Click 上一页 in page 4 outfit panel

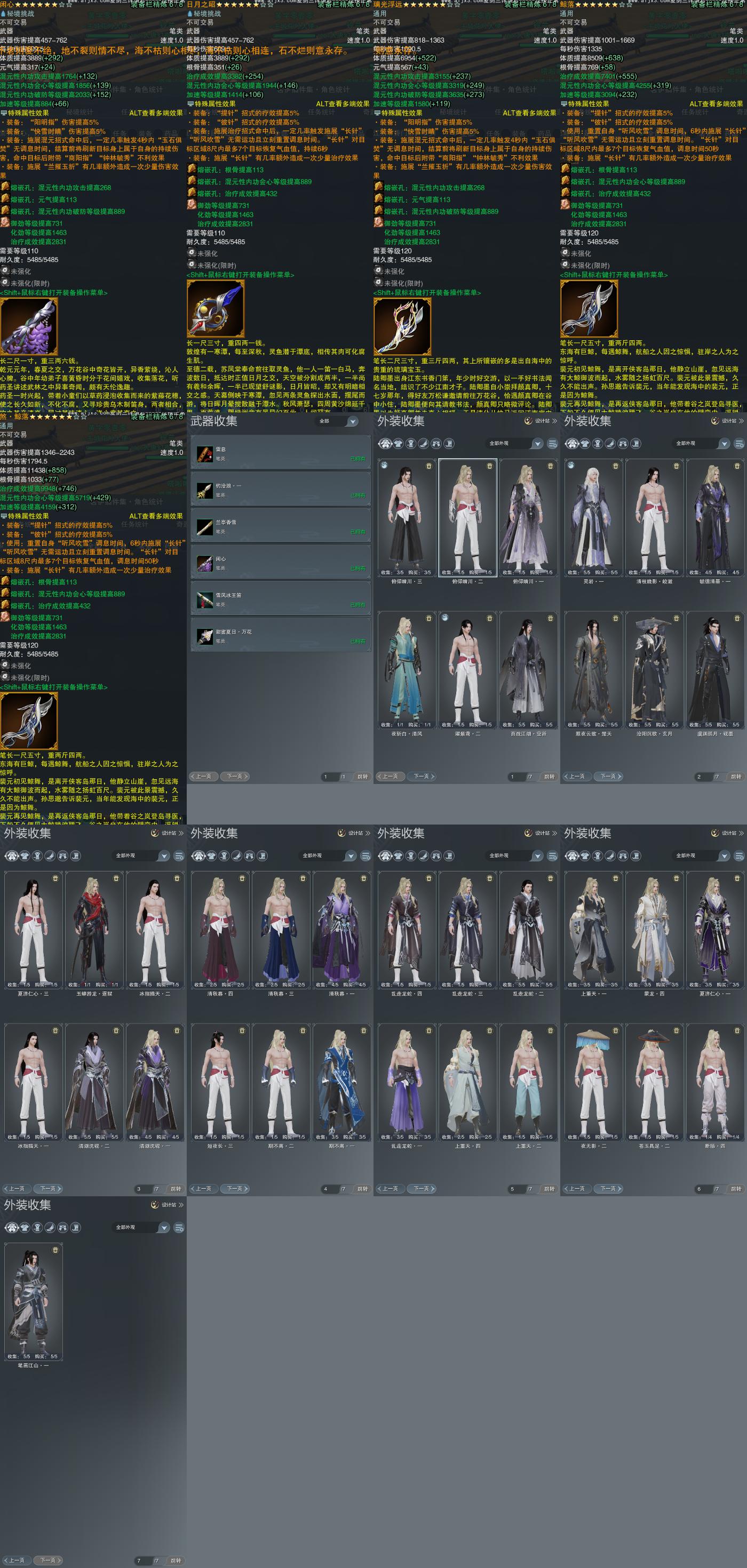[x=203, y=1189]
